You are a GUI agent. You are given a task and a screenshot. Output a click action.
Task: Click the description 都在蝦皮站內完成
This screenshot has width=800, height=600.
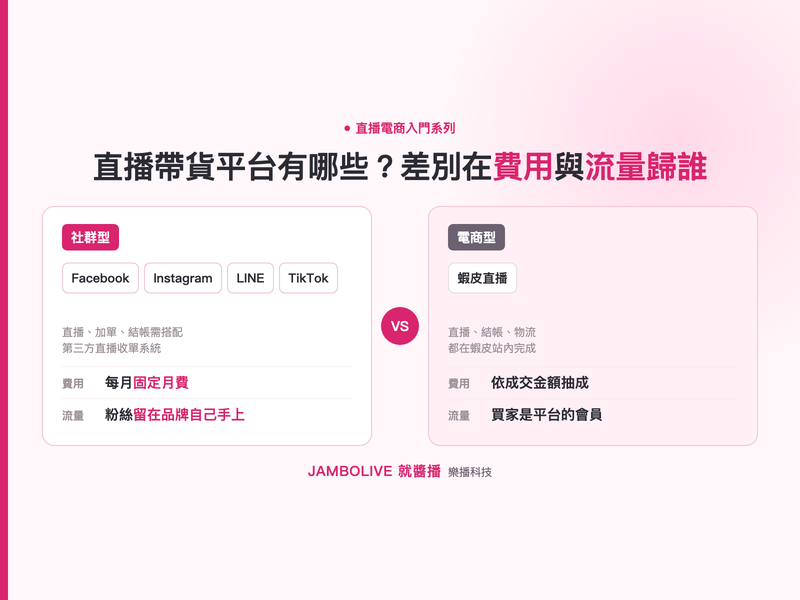coord(492,348)
